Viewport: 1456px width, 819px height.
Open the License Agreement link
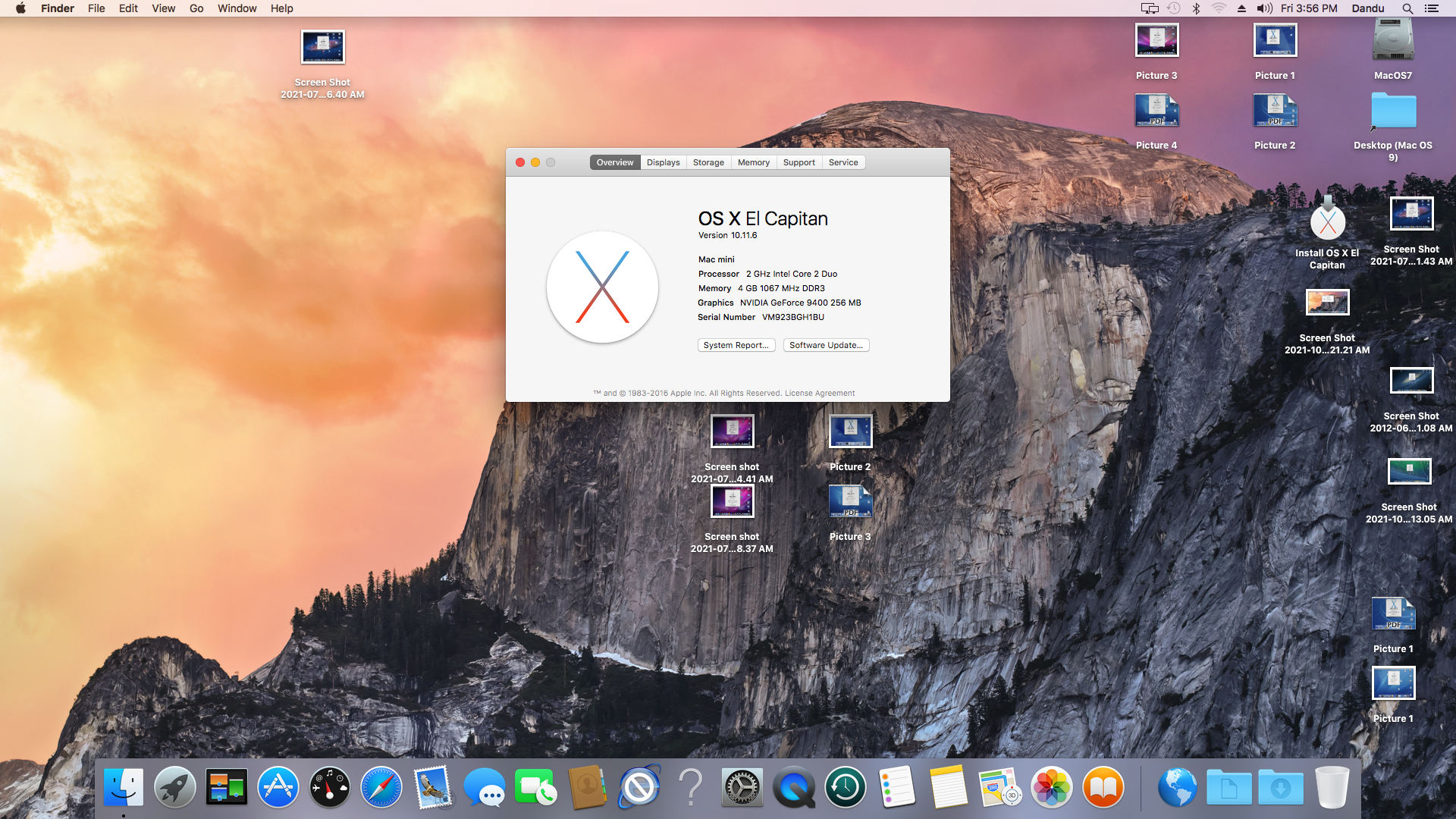click(x=819, y=393)
